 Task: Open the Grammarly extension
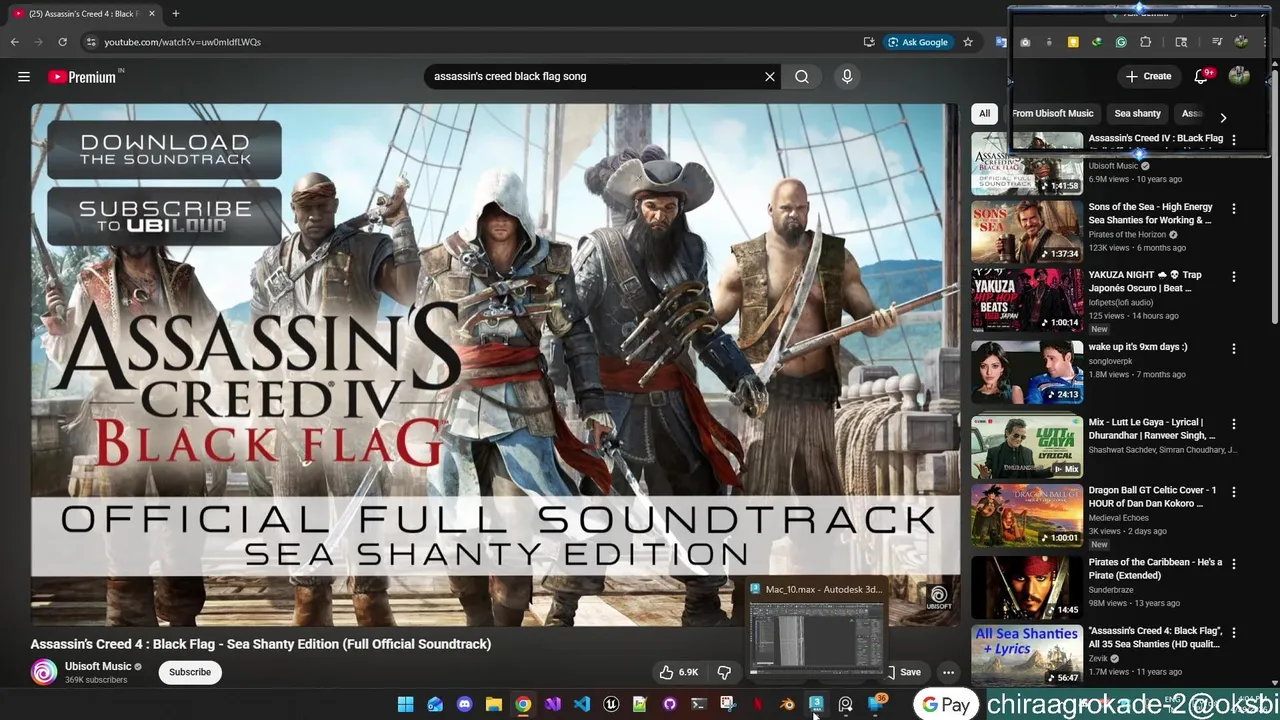click(1121, 42)
